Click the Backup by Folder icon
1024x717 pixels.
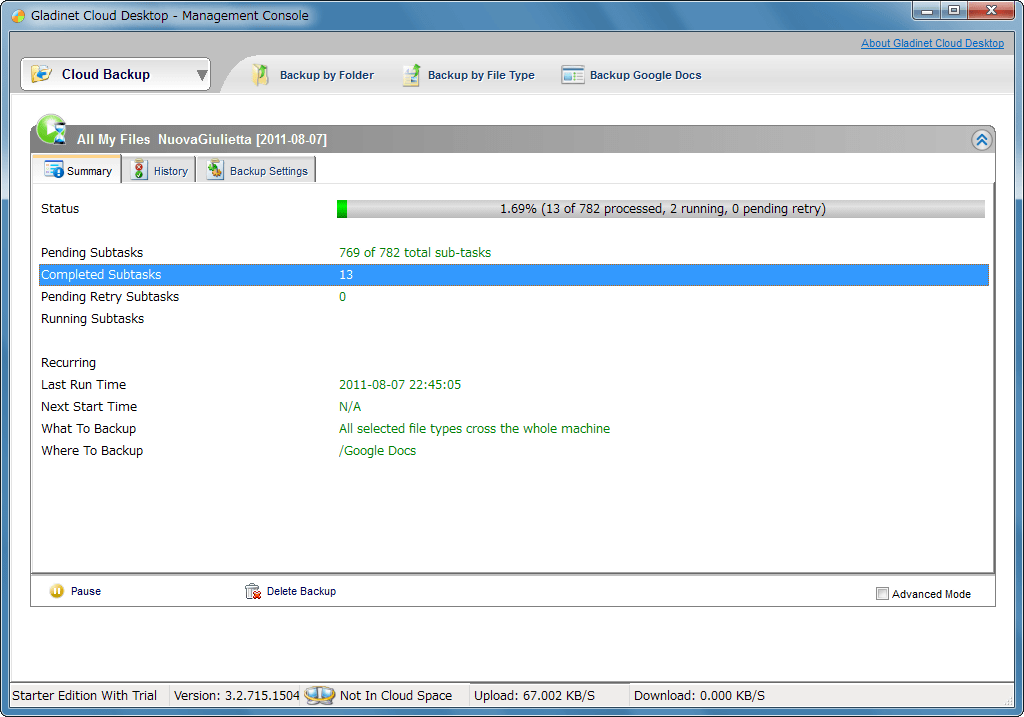(261, 75)
